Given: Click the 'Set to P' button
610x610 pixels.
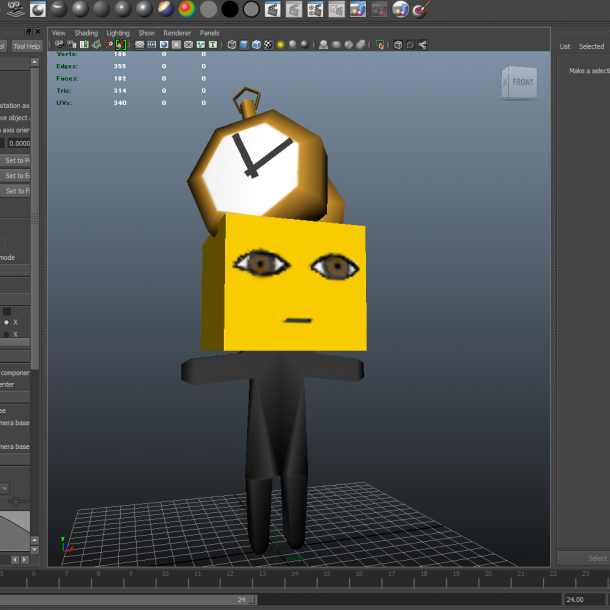Looking at the screenshot, I should [x=15, y=160].
